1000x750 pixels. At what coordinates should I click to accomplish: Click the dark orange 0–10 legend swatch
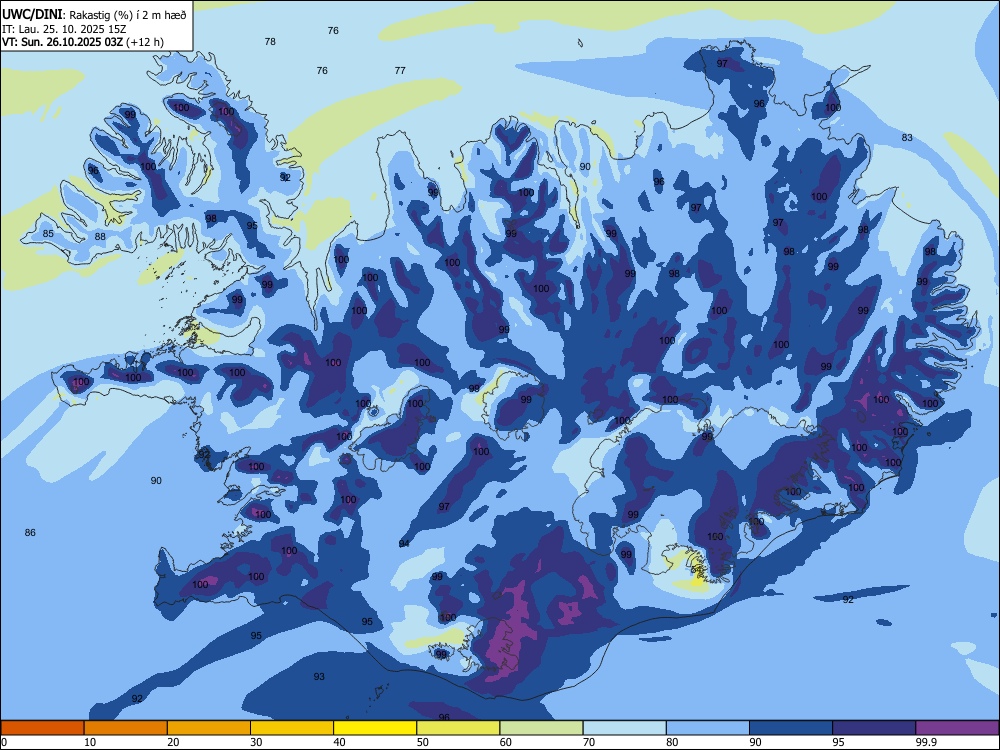pyautogui.click(x=43, y=728)
